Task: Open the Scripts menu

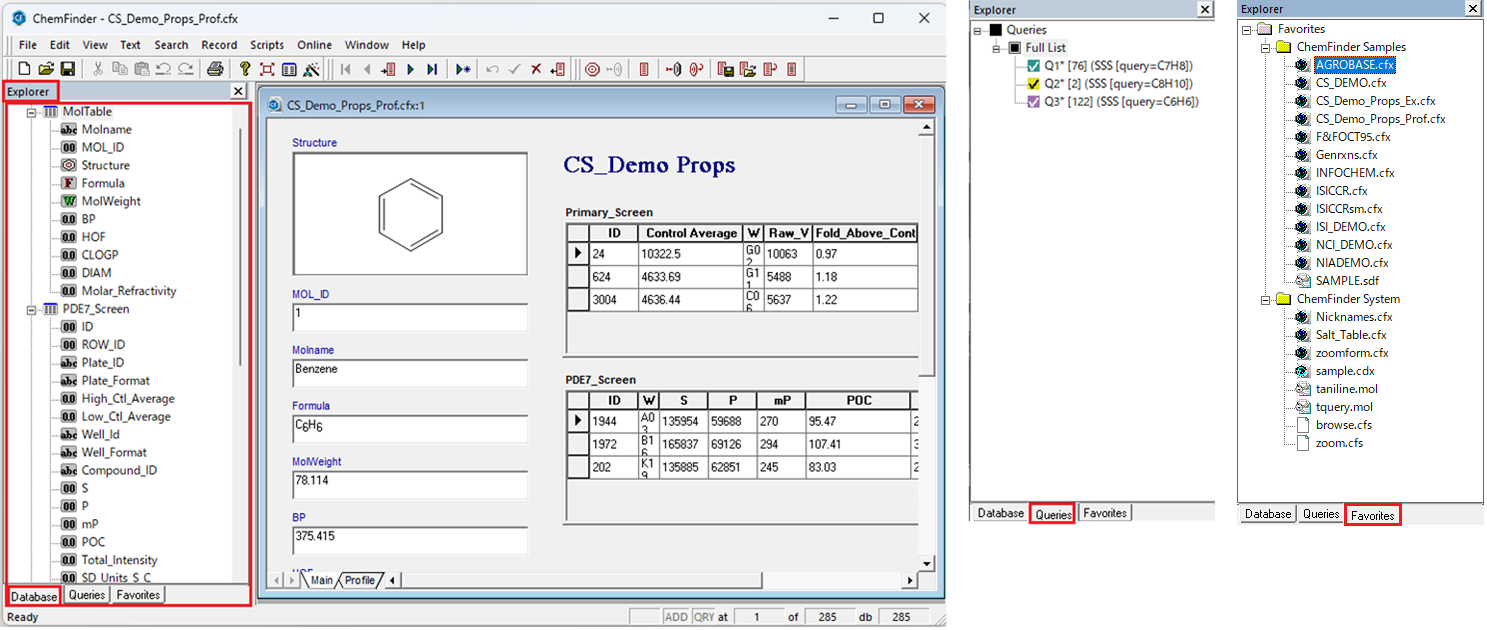Action: click(267, 45)
